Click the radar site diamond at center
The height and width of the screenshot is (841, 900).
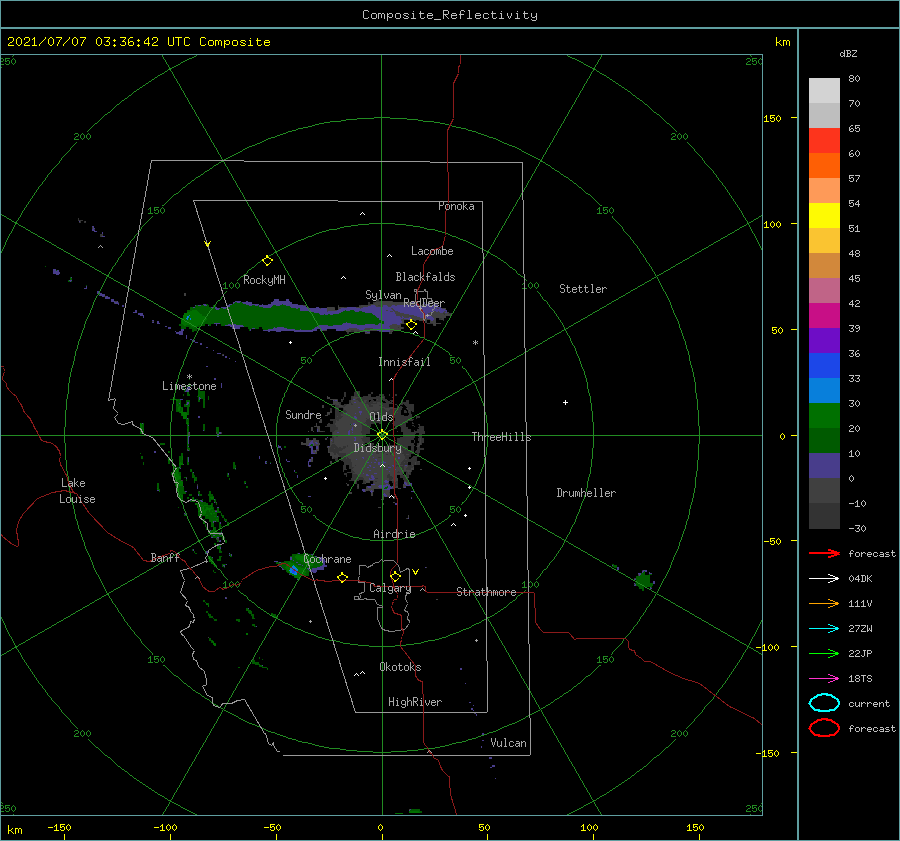tap(382, 435)
